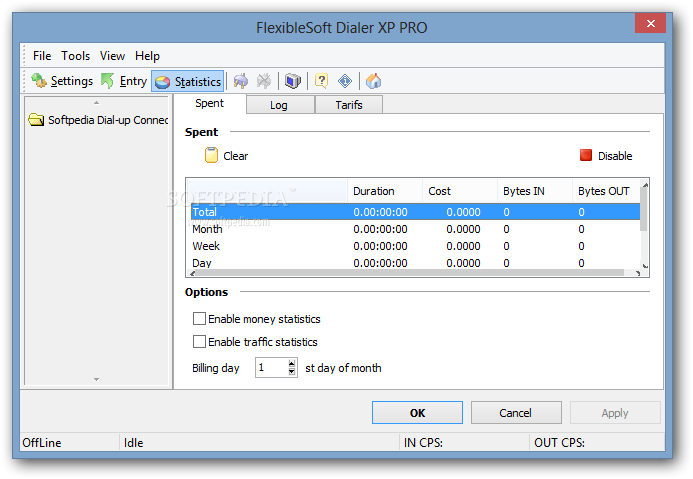Click the Cancel button
693x479 pixels.
click(x=516, y=413)
